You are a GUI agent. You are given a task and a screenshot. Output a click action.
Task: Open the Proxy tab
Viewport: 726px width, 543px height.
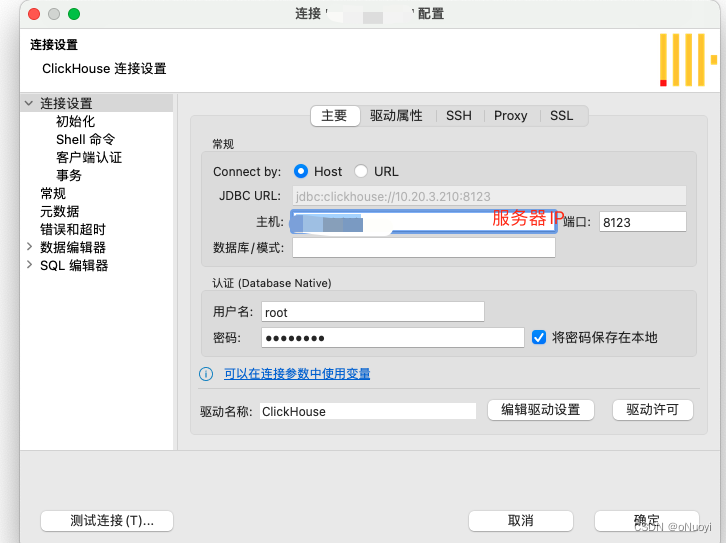pyautogui.click(x=510, y=116)
